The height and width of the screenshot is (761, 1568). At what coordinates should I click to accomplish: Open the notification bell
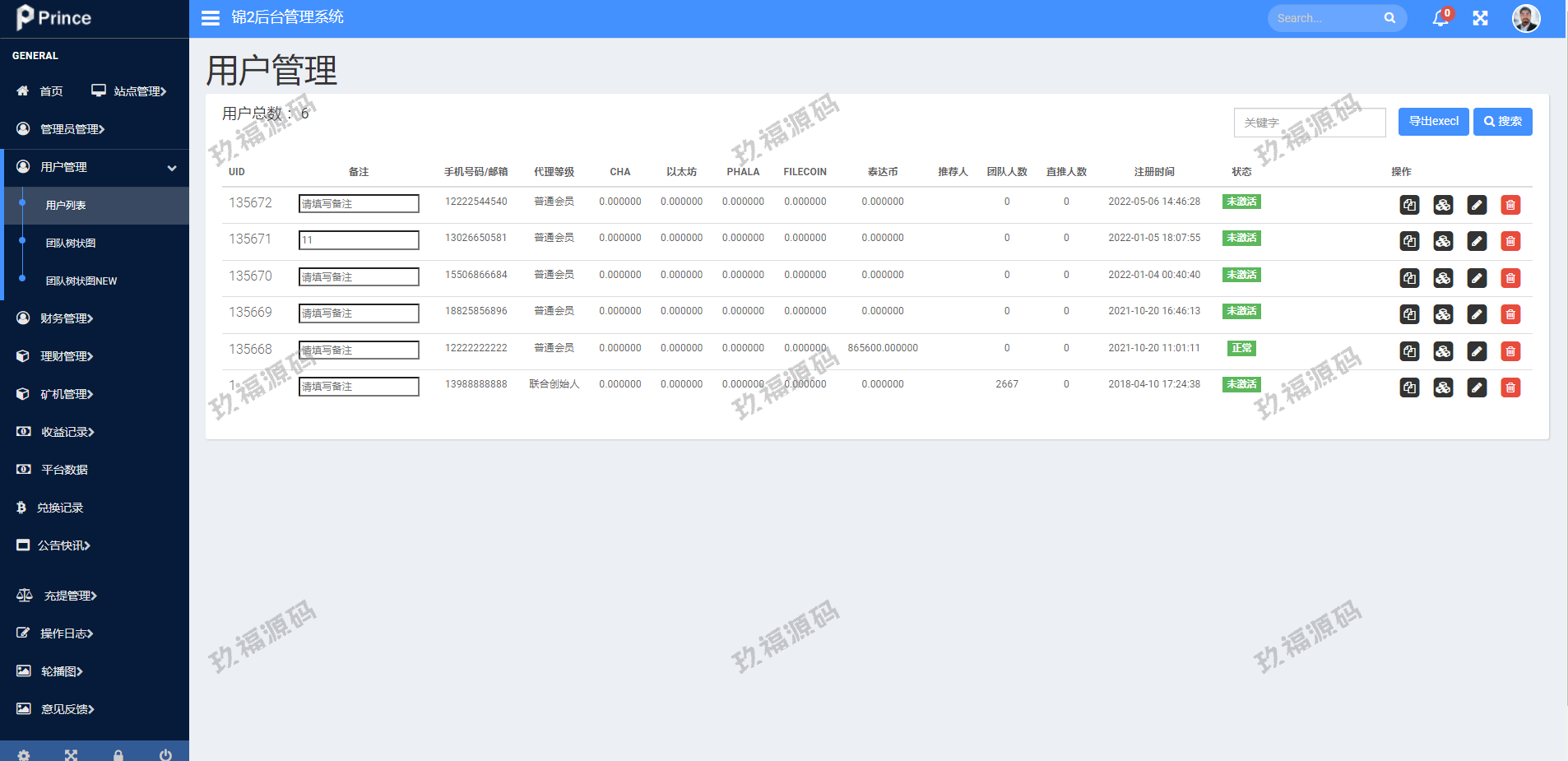1440,18
